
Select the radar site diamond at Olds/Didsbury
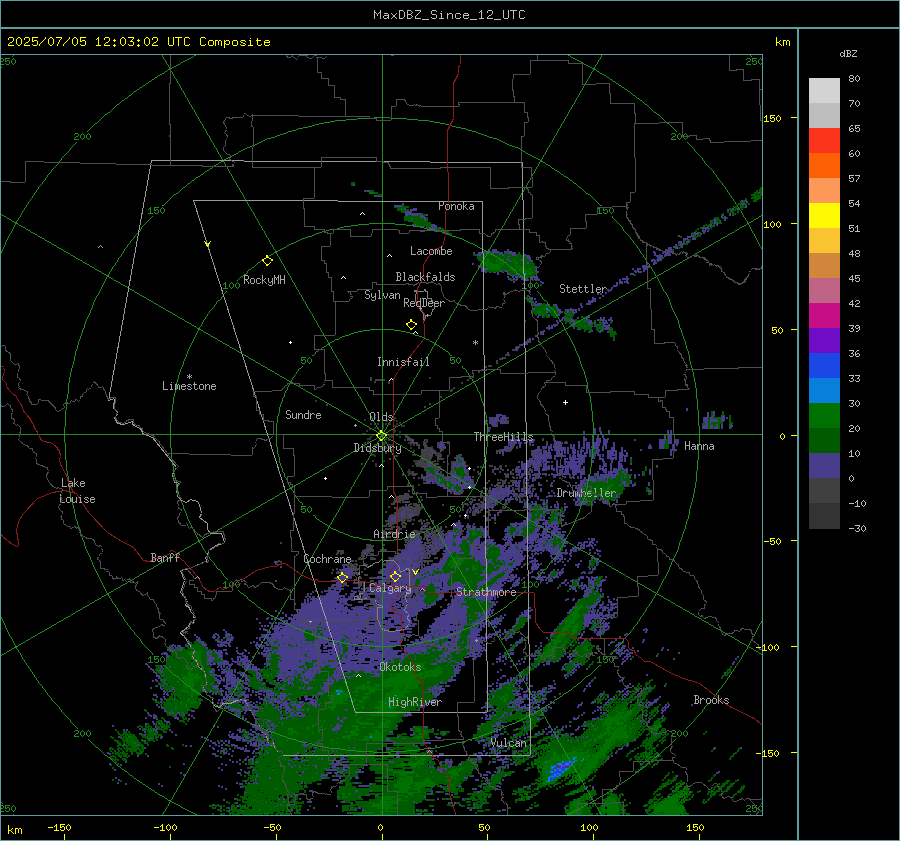381,436
